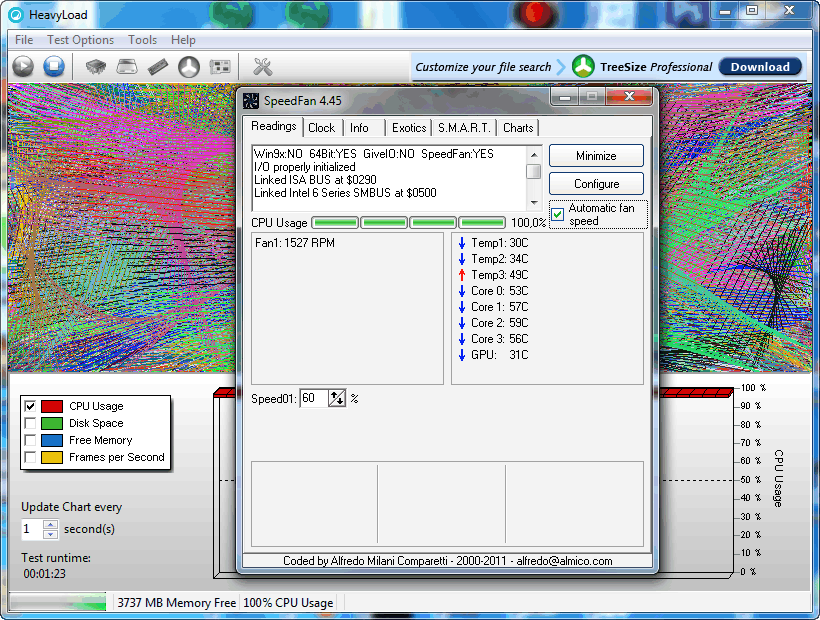This screenshot has width=820, height=620.
Task: Open the Test Options menu
Action: point(80,40)
